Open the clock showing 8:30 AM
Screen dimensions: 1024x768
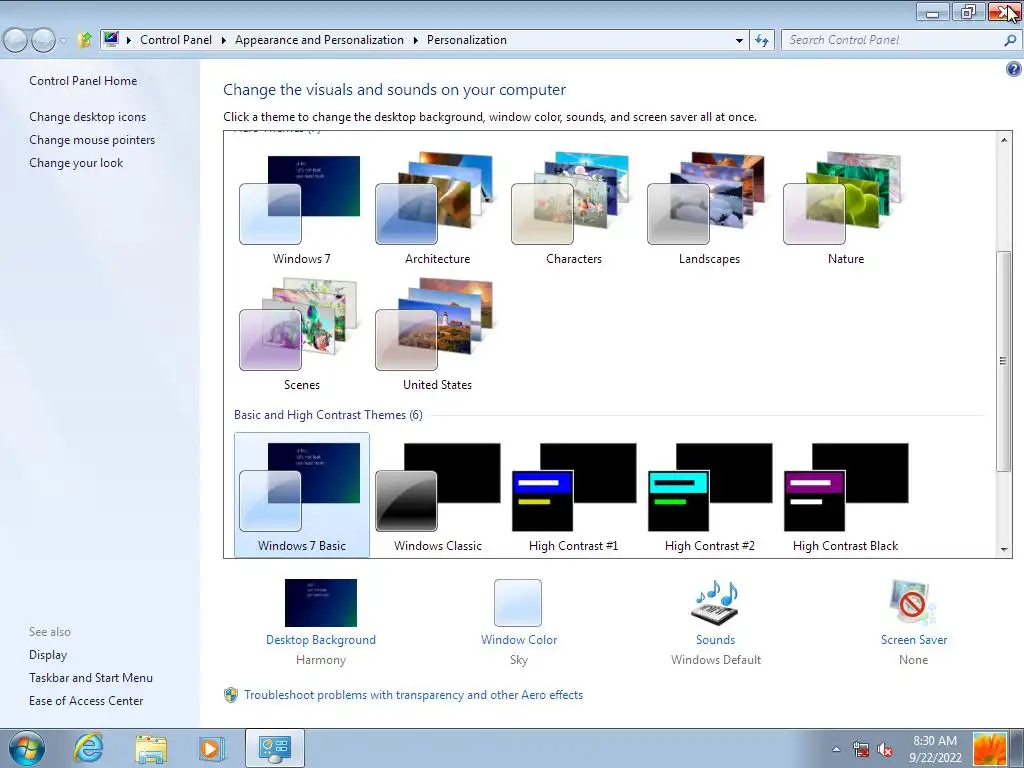(935, 749)
